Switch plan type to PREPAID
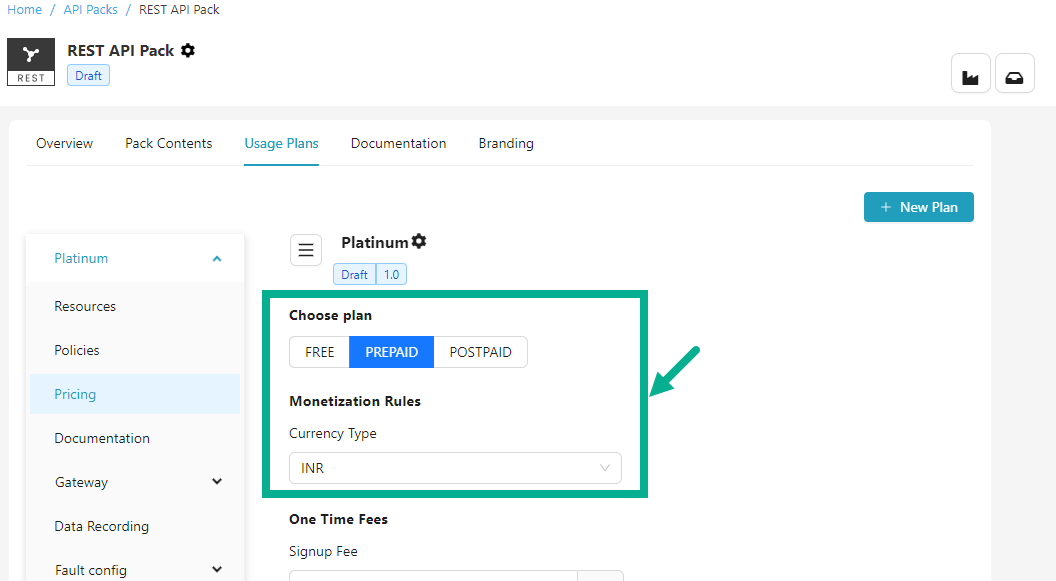 click(391, 352)
